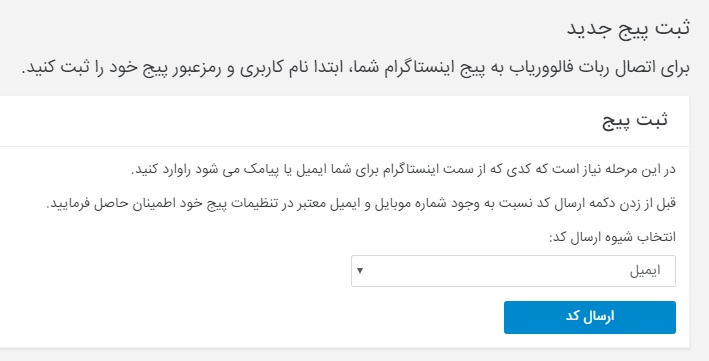The height and width of the screenshot is (361, 709).
Task: Click the ثبت پیج جدید page heading
Action: coord(629,28)
